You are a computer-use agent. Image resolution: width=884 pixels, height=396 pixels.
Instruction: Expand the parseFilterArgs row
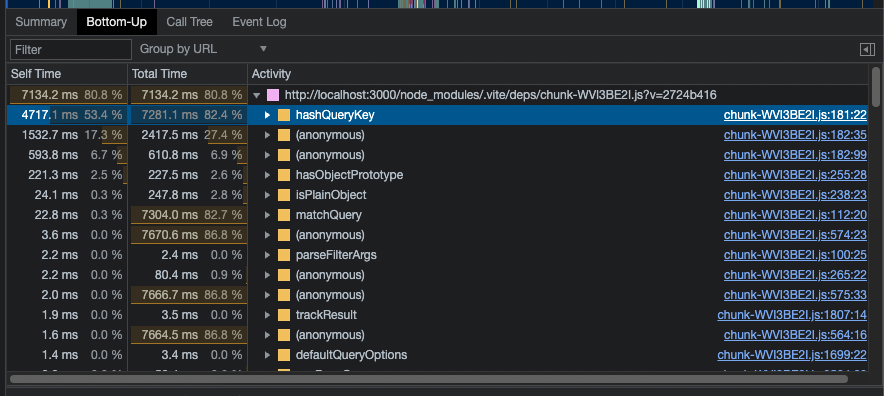pyautogui.click(x=268, y=255)
